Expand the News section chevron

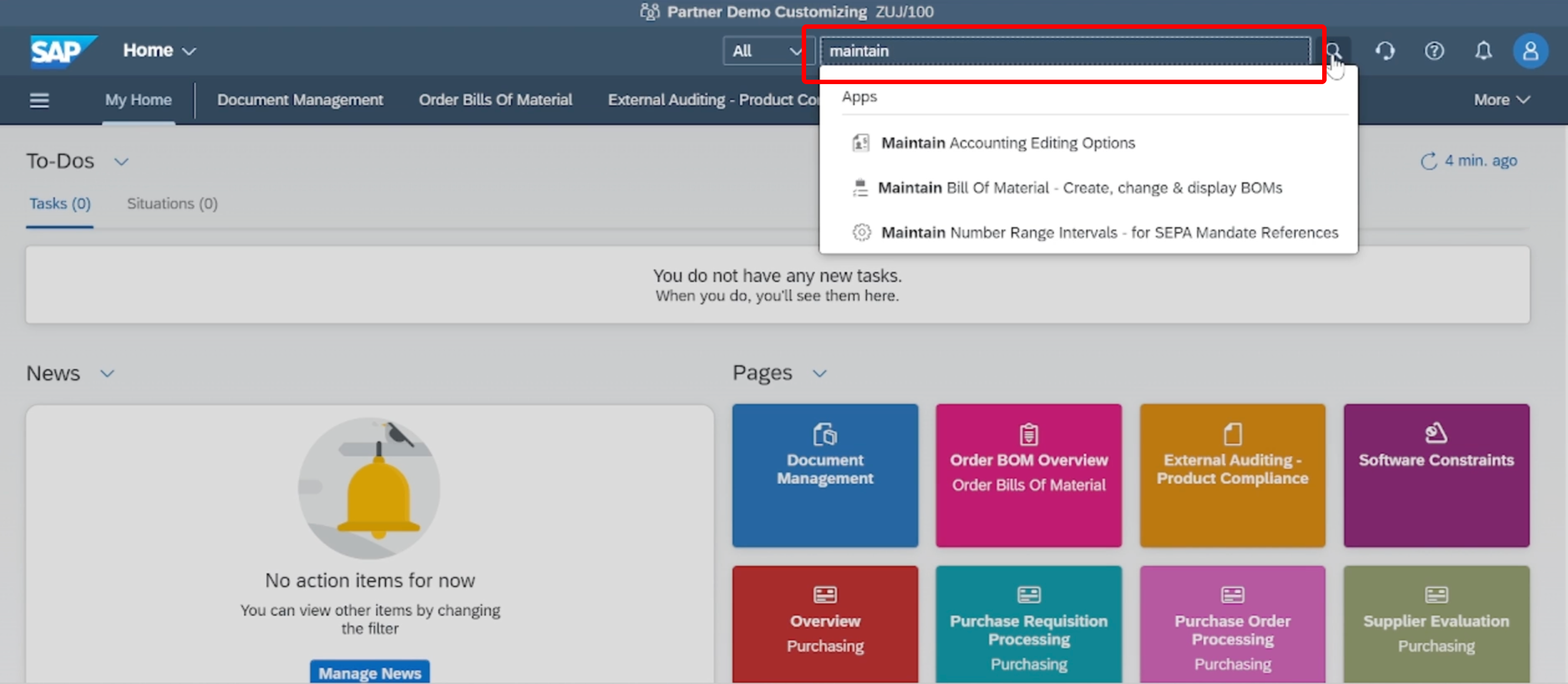pos(107,374)
